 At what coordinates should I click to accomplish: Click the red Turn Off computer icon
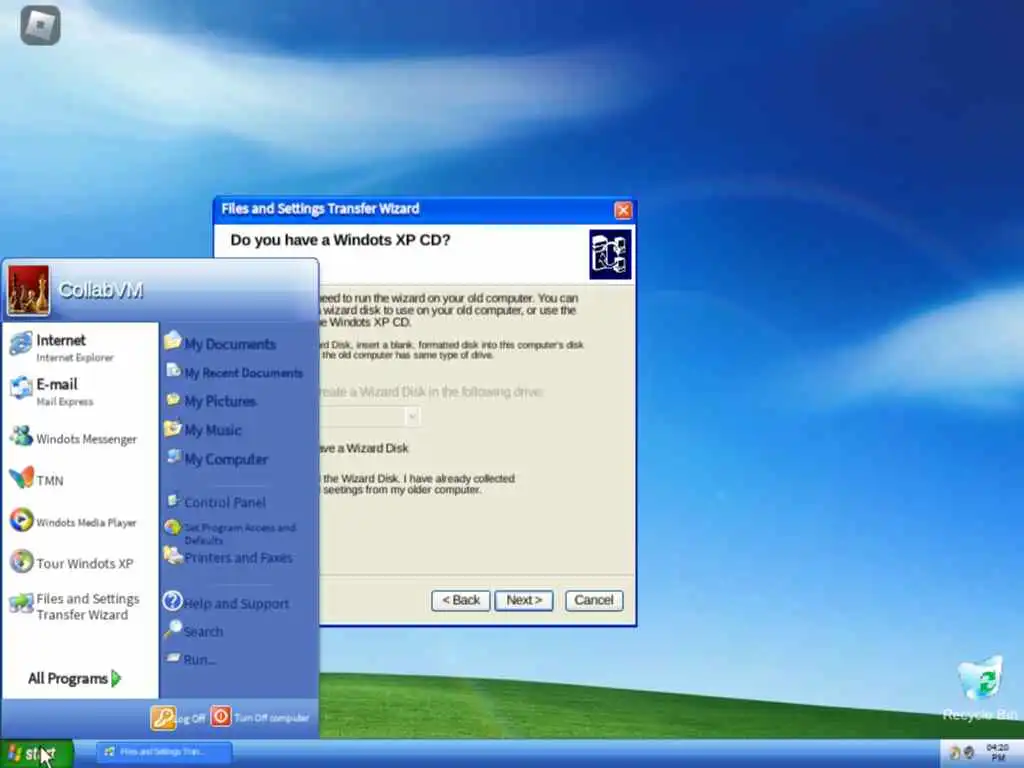pos(221,716)
